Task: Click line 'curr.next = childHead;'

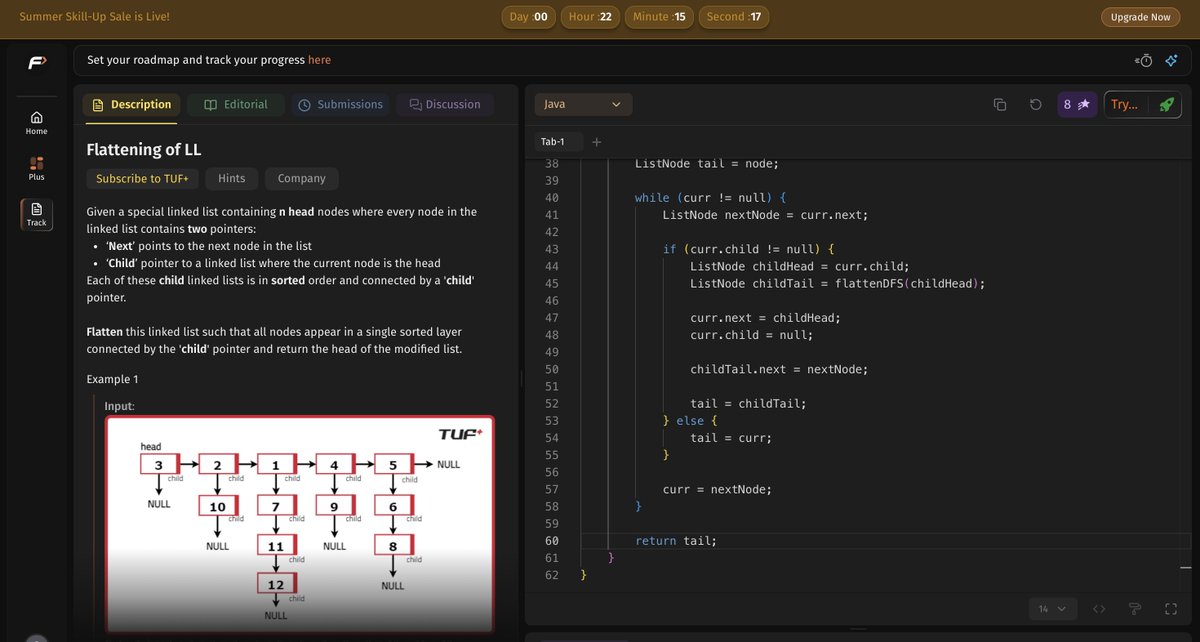Action: 765,318
